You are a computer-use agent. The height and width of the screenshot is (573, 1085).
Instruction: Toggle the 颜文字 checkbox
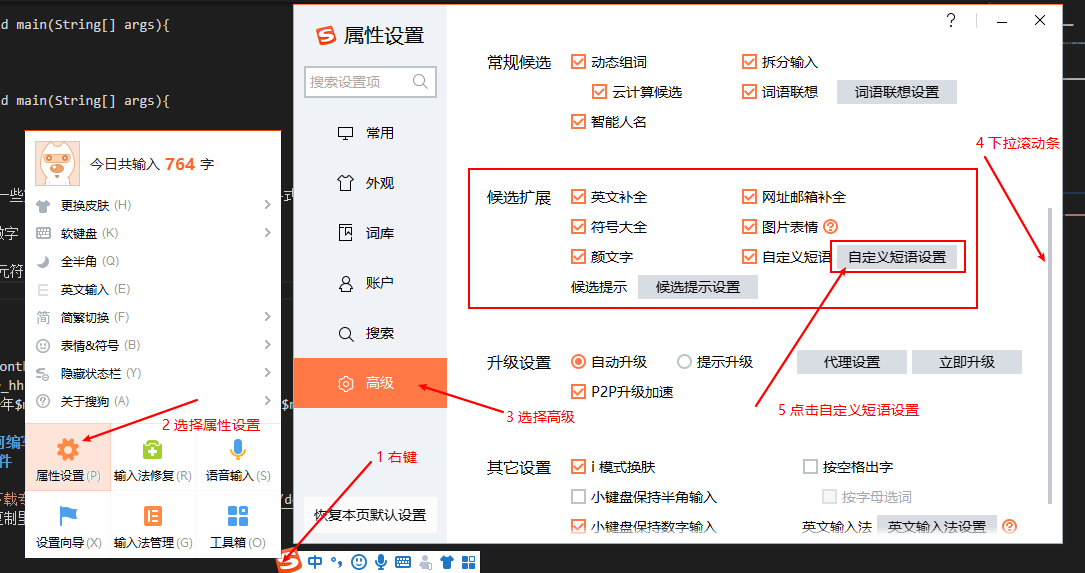pyautogui.click(x=578, y=256)
